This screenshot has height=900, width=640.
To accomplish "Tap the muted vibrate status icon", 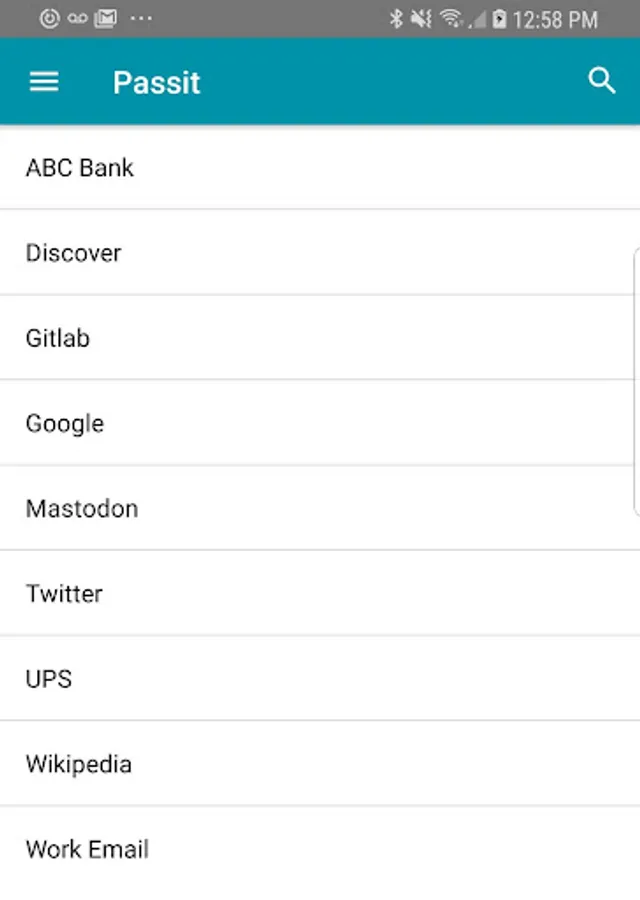I will coord(421,19).
